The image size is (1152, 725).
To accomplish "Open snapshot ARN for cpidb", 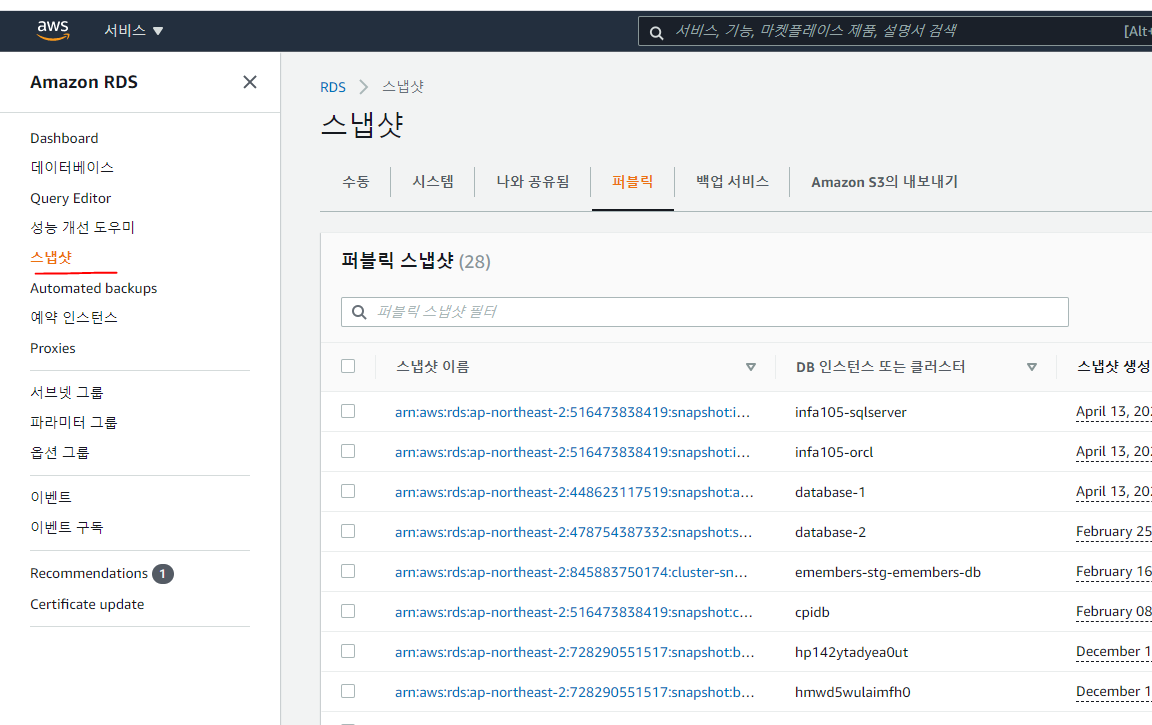I will (574, 612).
